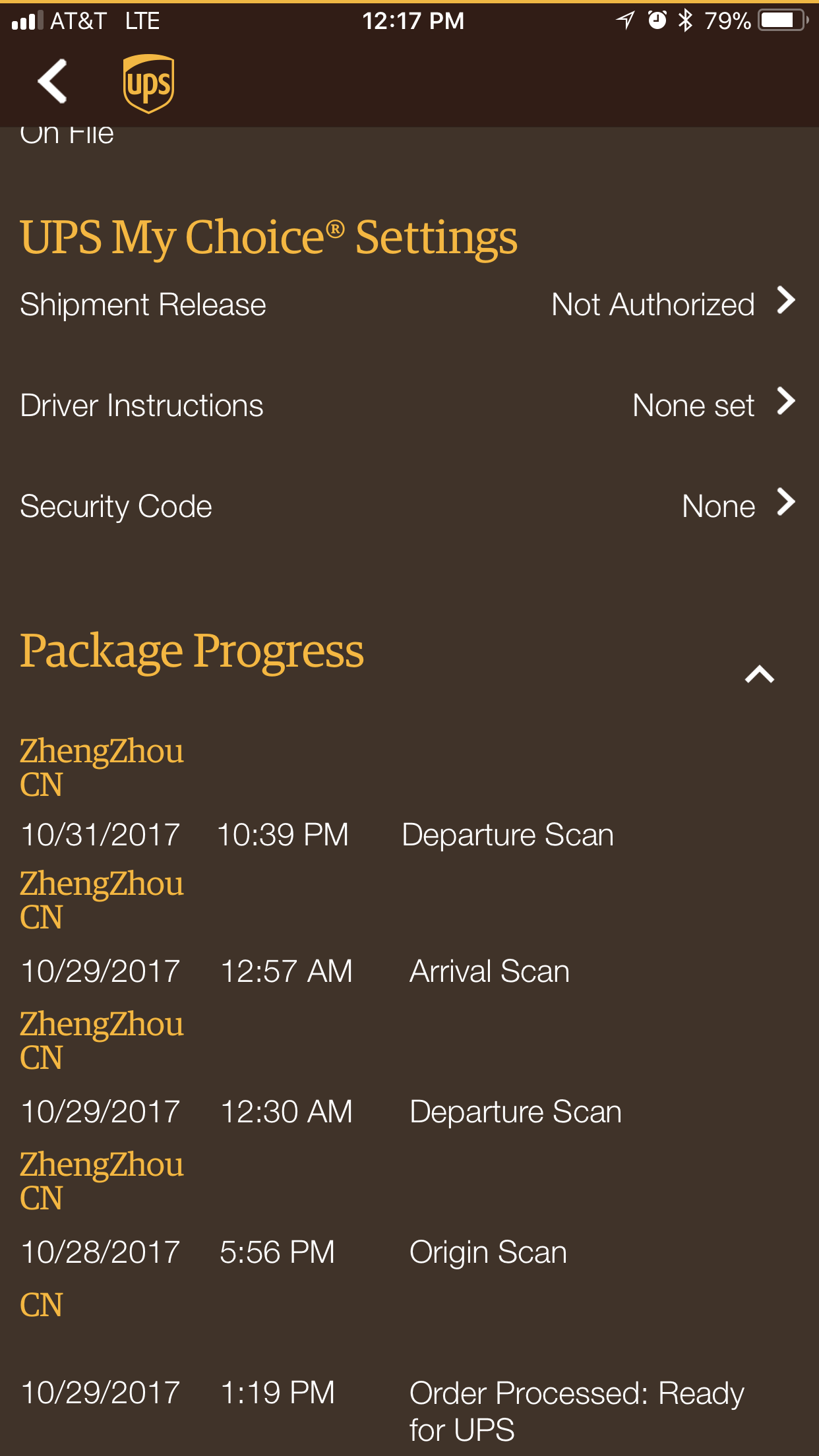
Task: Tap the back arrow icon
Action: point(53,82)
